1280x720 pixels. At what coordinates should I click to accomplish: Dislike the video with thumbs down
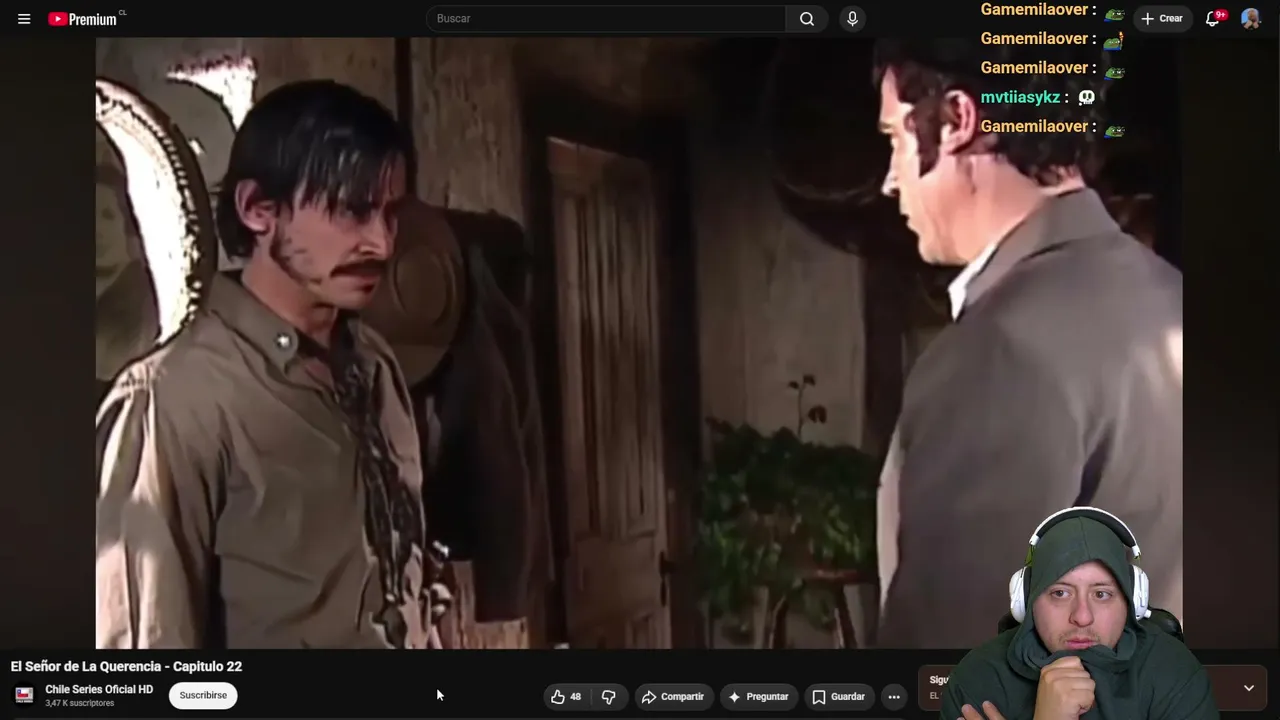click(x=608, y=696)
